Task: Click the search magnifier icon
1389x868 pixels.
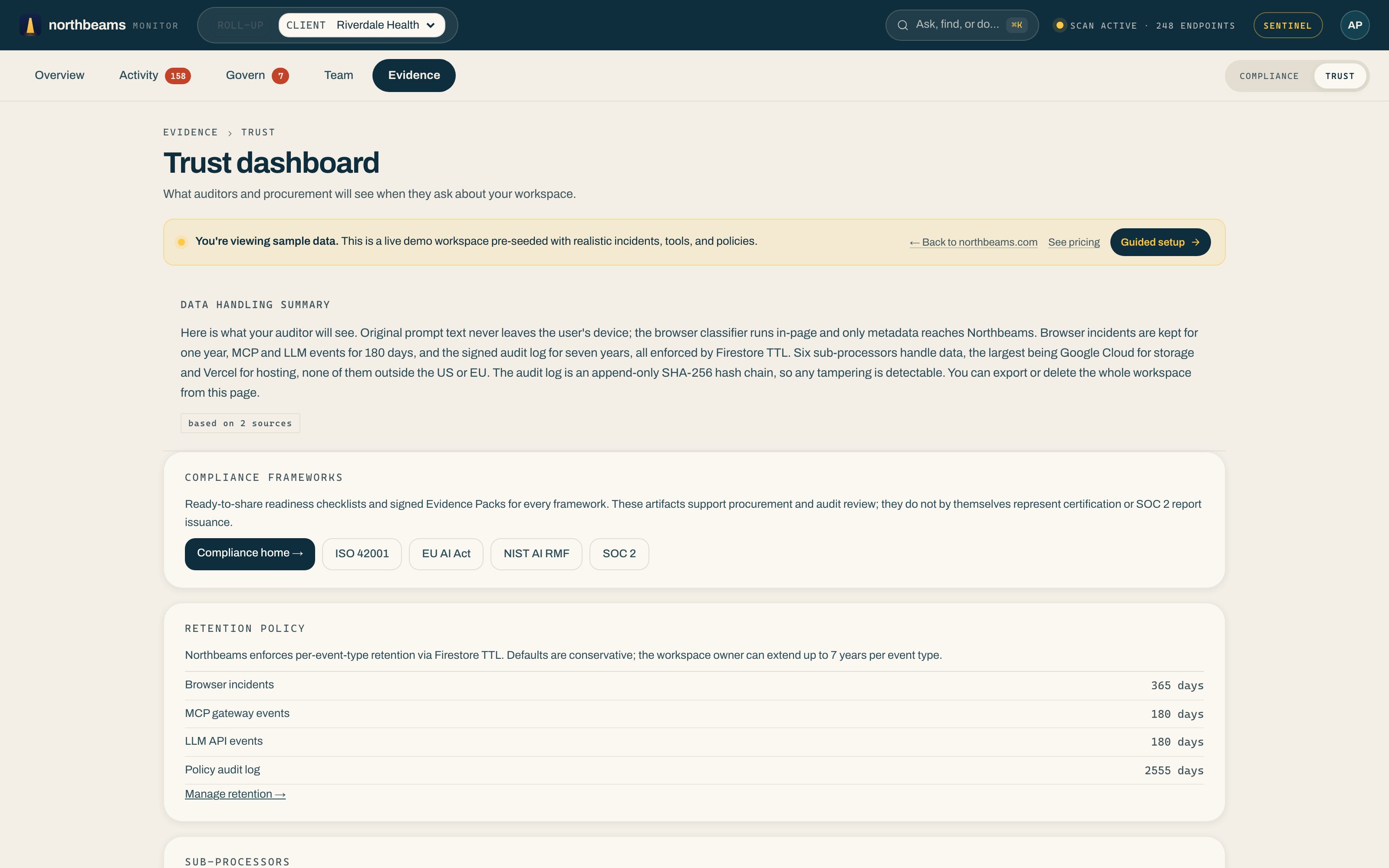Action: (x=902, y=25)
